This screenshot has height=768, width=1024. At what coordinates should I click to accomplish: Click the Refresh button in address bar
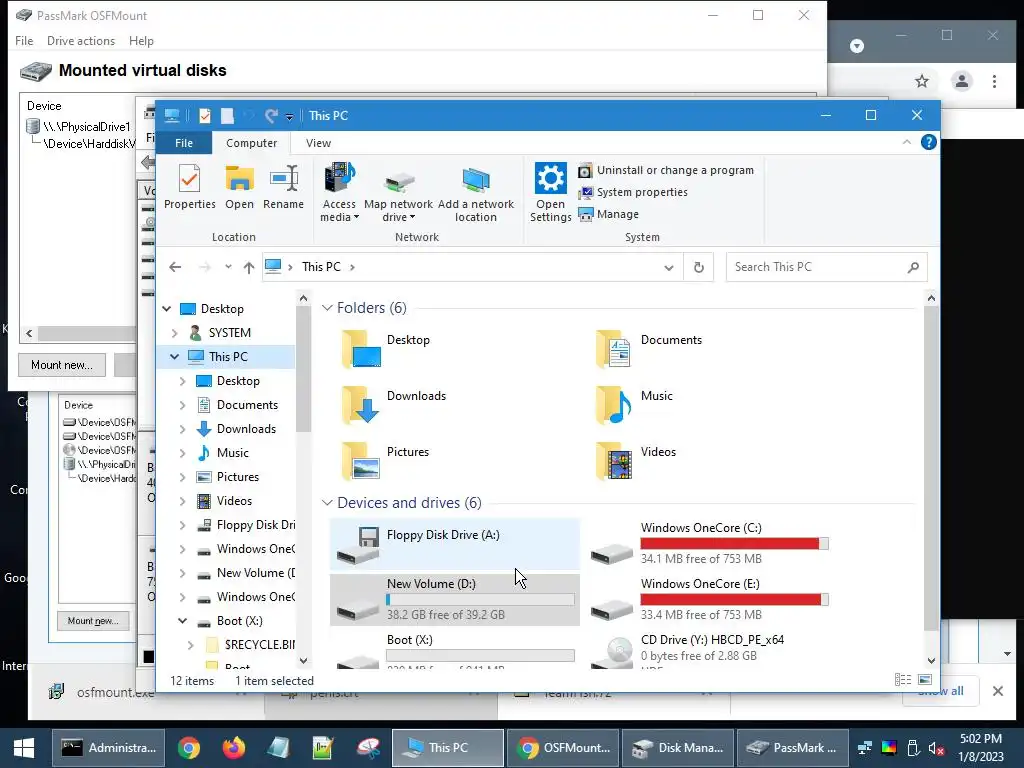(699, 267)
